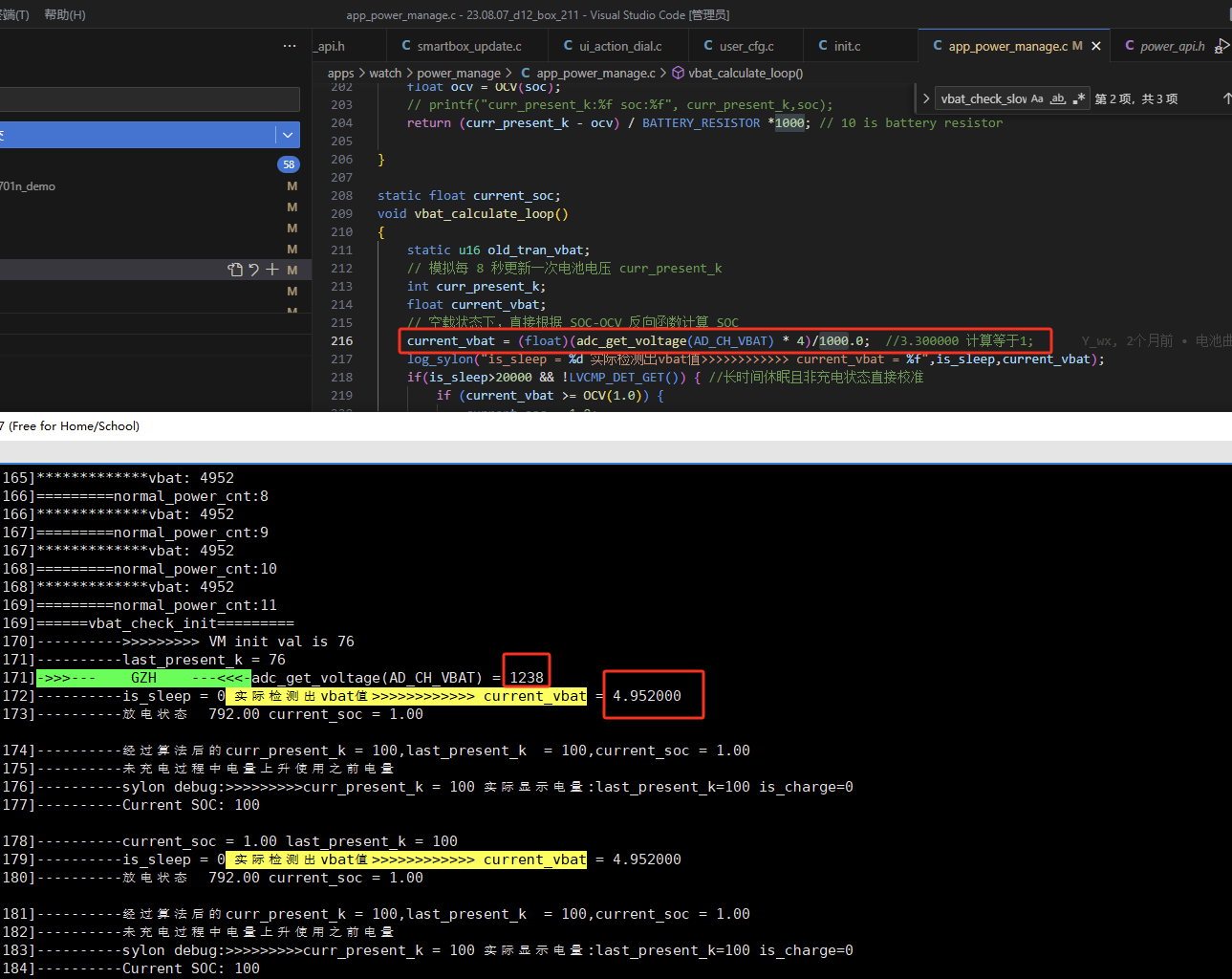Viewport: 1232px width, 979px height.
Task: Click log_sylon call on line 217
Action: coord(440,359)
